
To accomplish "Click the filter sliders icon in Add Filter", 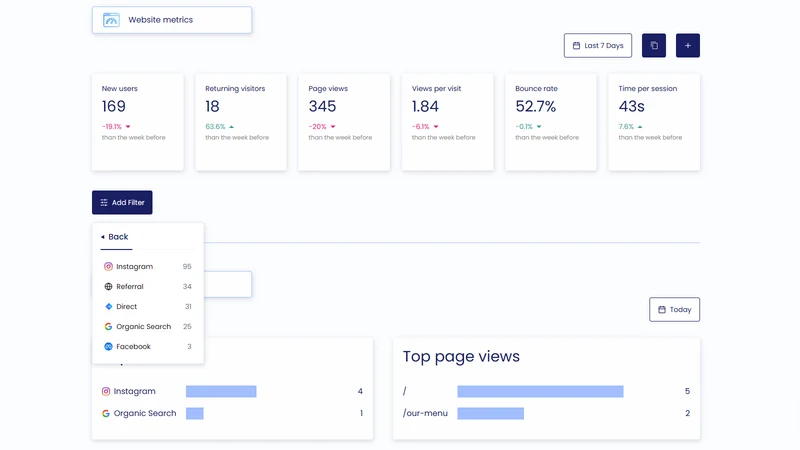I will coord(104,203).
